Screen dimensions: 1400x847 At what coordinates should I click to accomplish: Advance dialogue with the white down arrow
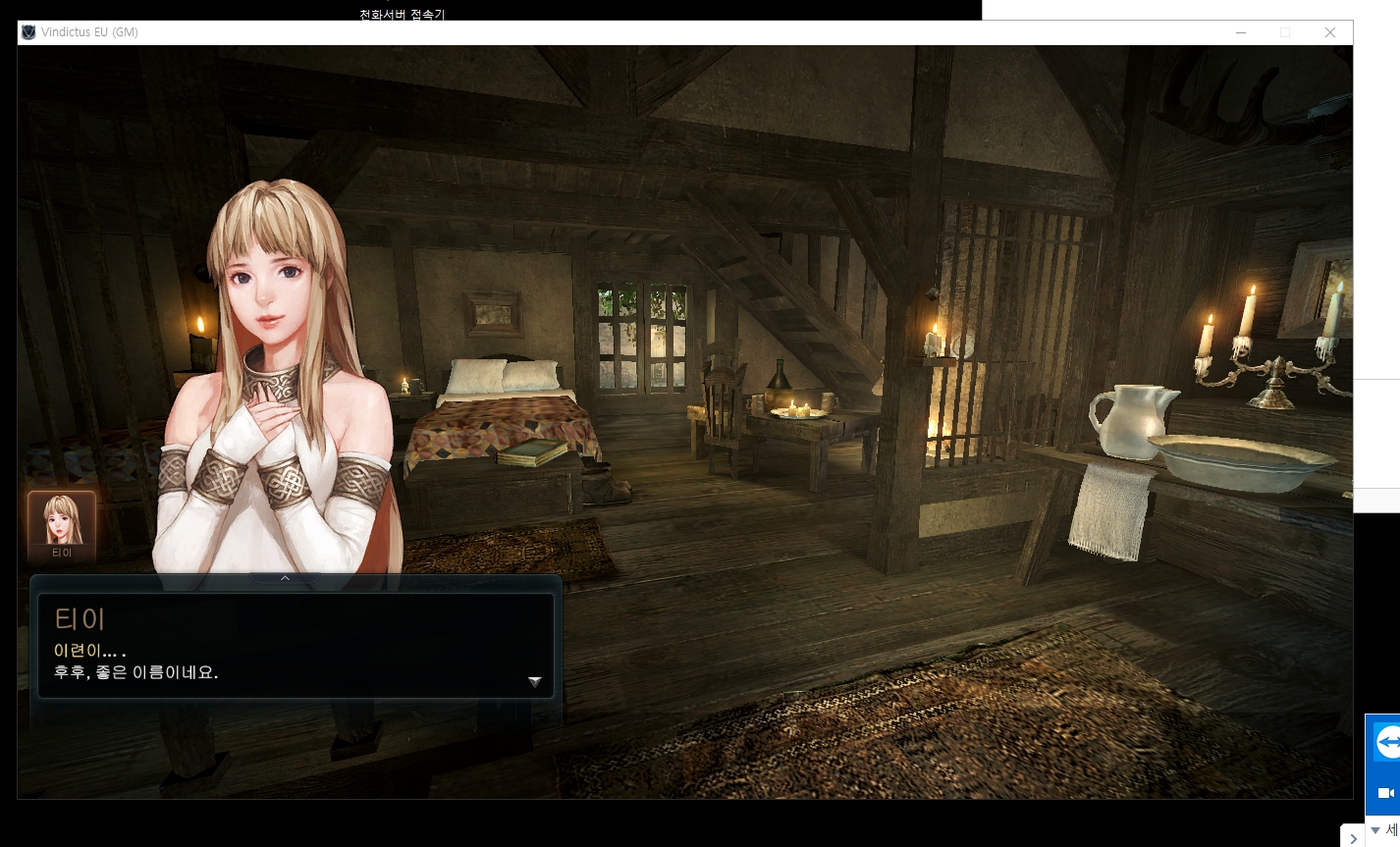[534, 681]
